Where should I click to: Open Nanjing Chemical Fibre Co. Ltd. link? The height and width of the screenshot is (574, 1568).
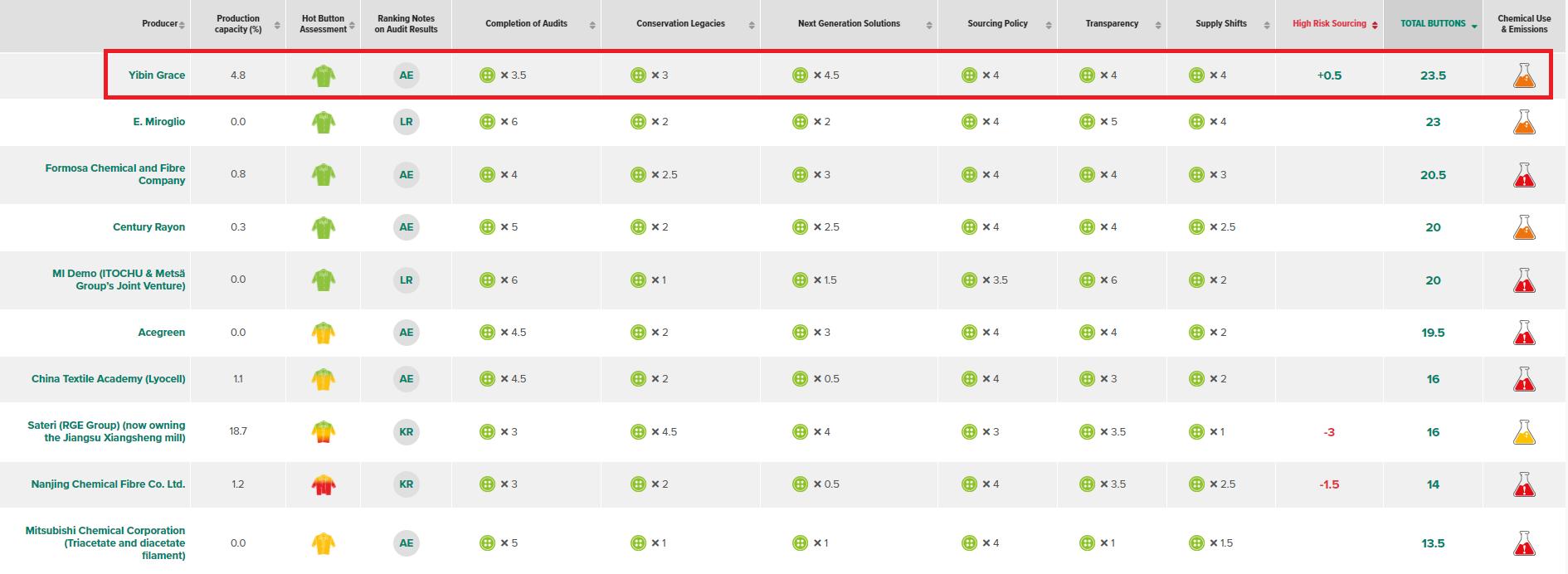(109, 484)
